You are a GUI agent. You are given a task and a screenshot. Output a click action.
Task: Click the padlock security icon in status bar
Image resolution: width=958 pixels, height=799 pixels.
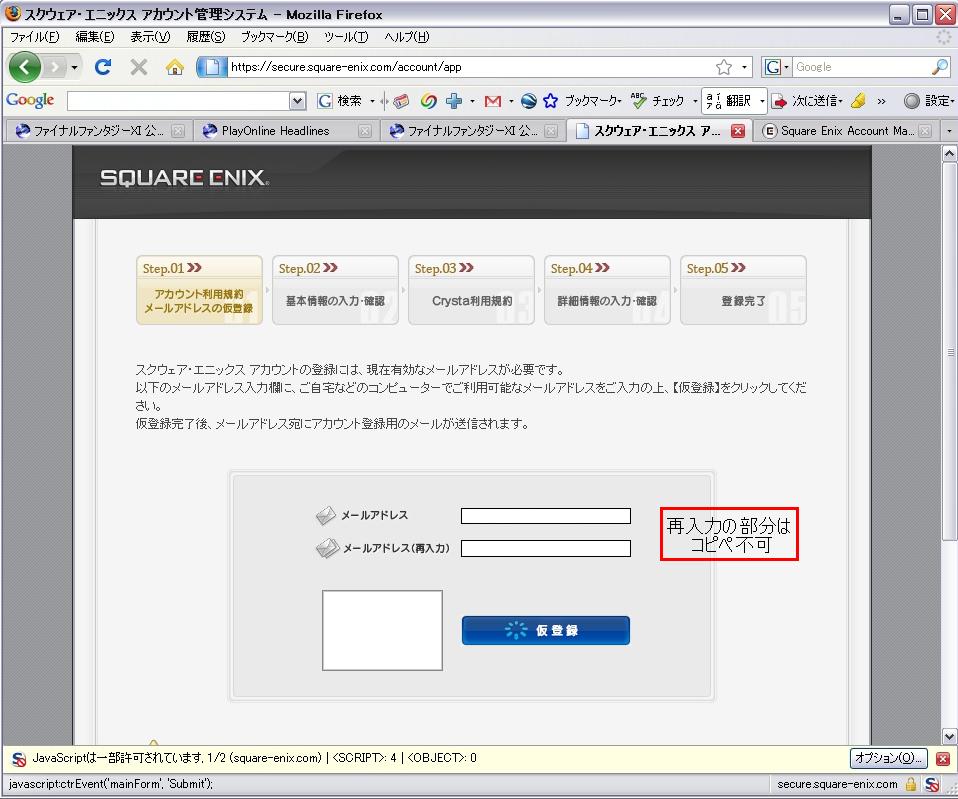pyautogui.click(x=911, y=784)
